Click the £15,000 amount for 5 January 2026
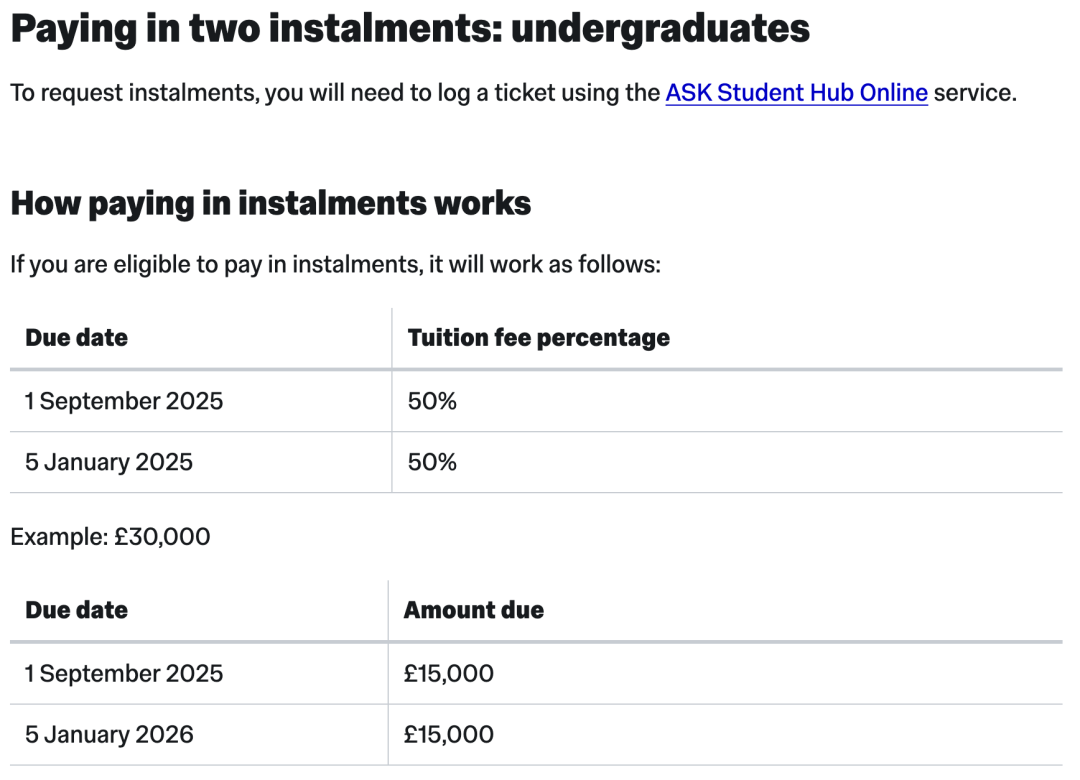The image size is (1080, 780). point(448,735)
